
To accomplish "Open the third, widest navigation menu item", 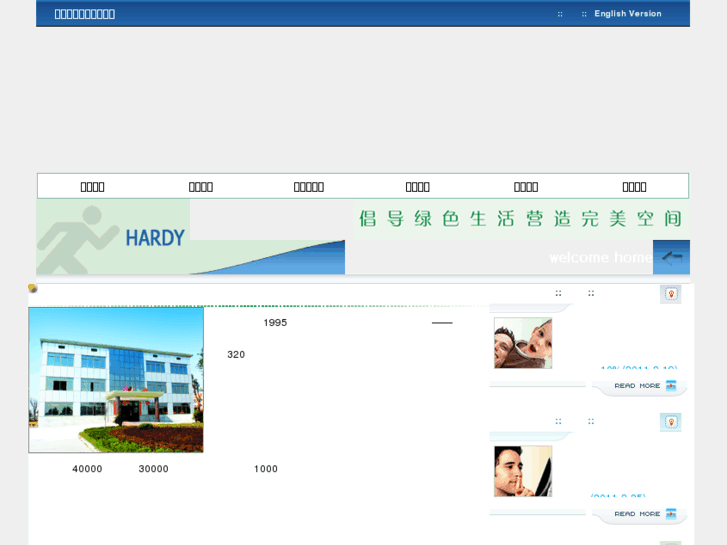I will (309, 187).
